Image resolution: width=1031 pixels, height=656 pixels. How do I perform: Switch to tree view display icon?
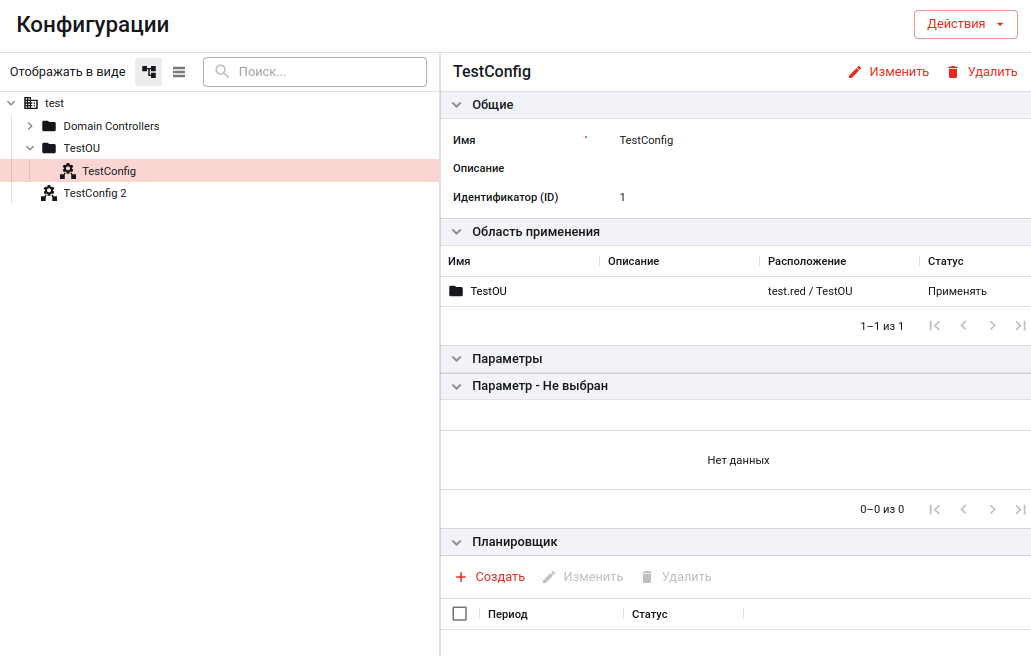point(149,72)
